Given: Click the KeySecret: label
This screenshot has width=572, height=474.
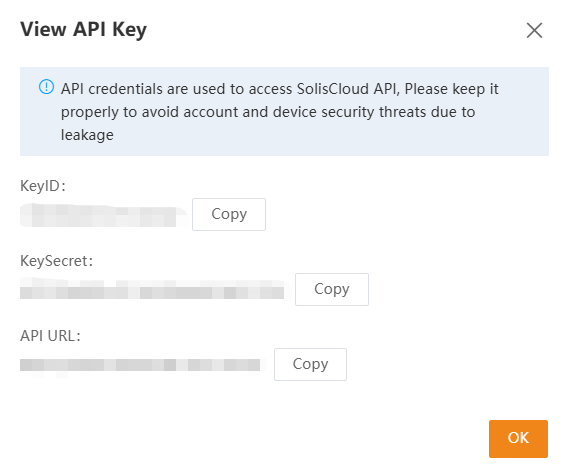Looking at the screenshot, I should [x=57, y=261].
